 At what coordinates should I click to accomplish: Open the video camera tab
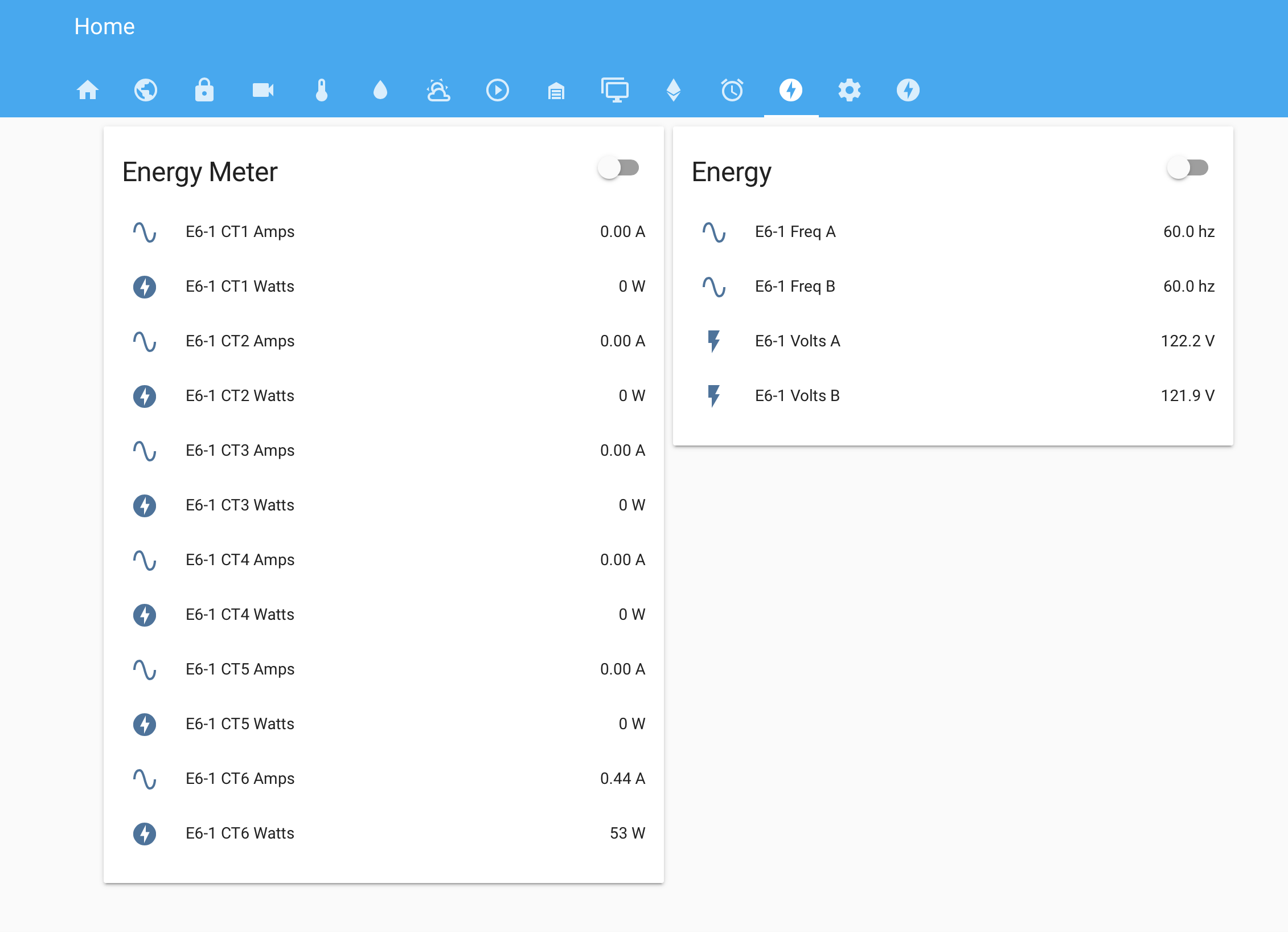tap(263, 90)
